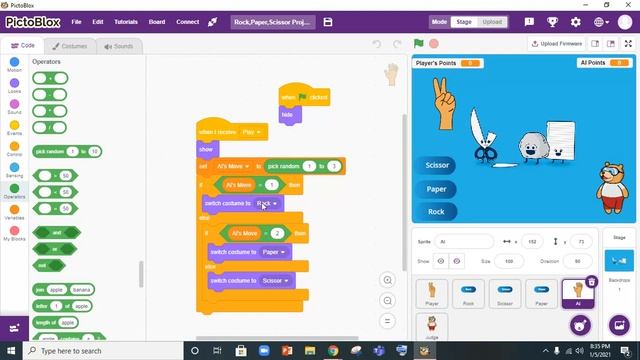Click the choose a sprite button
Screen dimensions: 640x360
(x=580, y=325)
